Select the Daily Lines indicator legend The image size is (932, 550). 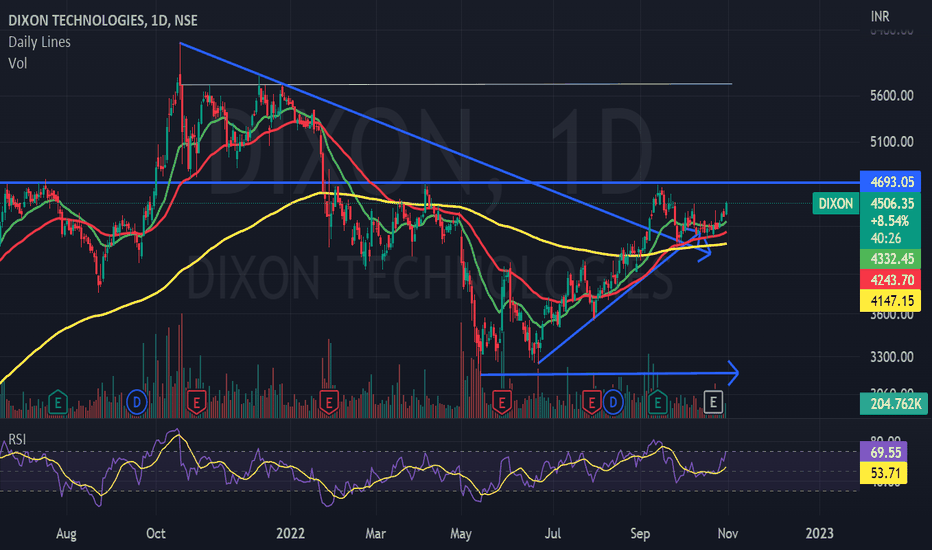pos(39,42)
